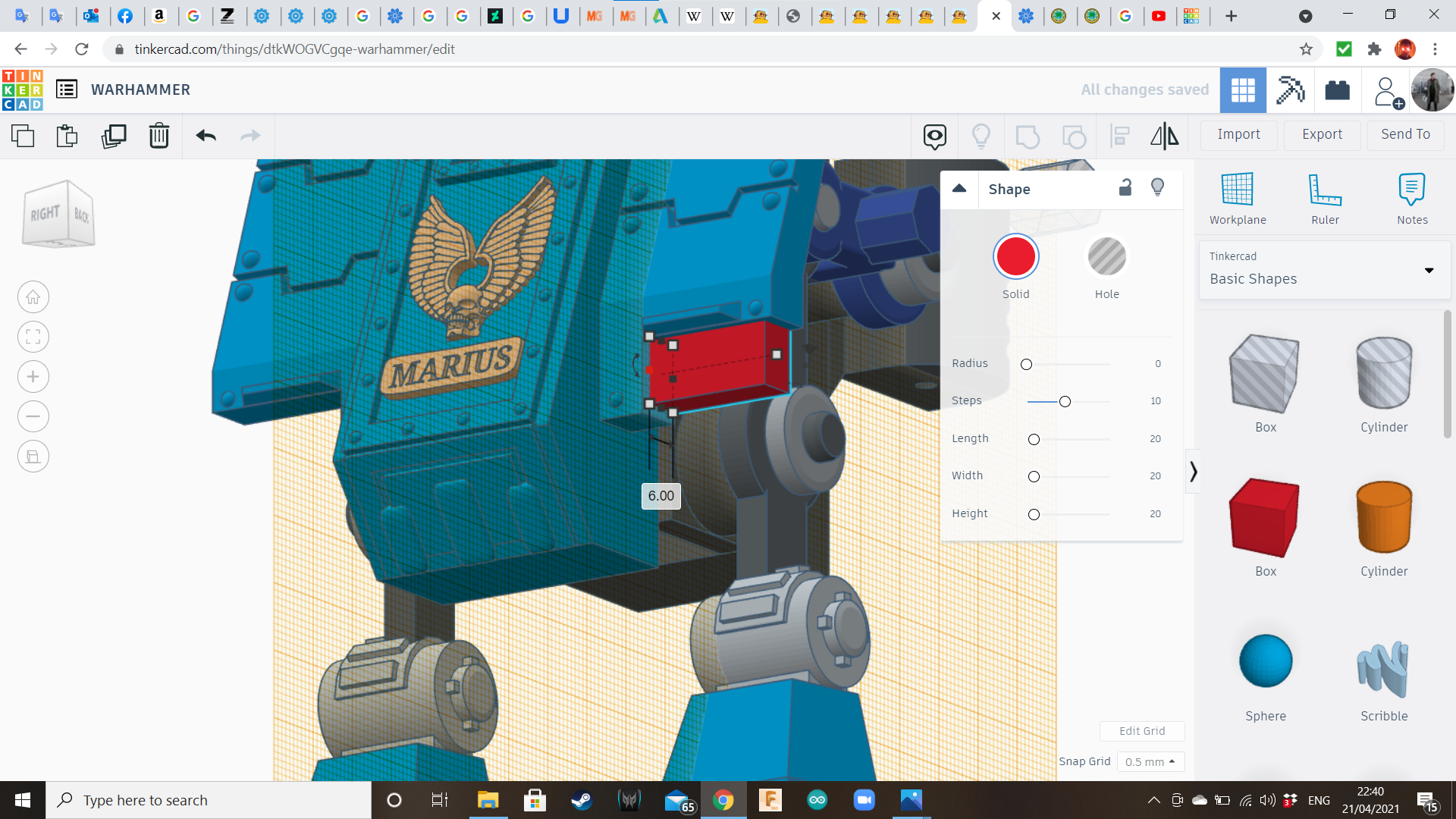The height and width of the screenshot is (819, 1456).
Task: Open the Export menu
Action: tap(1322, 134)
